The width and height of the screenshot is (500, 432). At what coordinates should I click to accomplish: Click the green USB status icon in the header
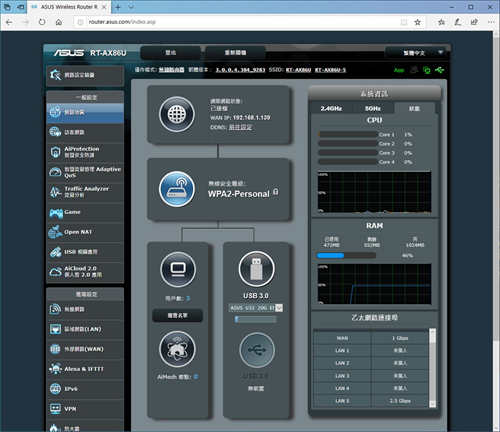pos(440,70)
